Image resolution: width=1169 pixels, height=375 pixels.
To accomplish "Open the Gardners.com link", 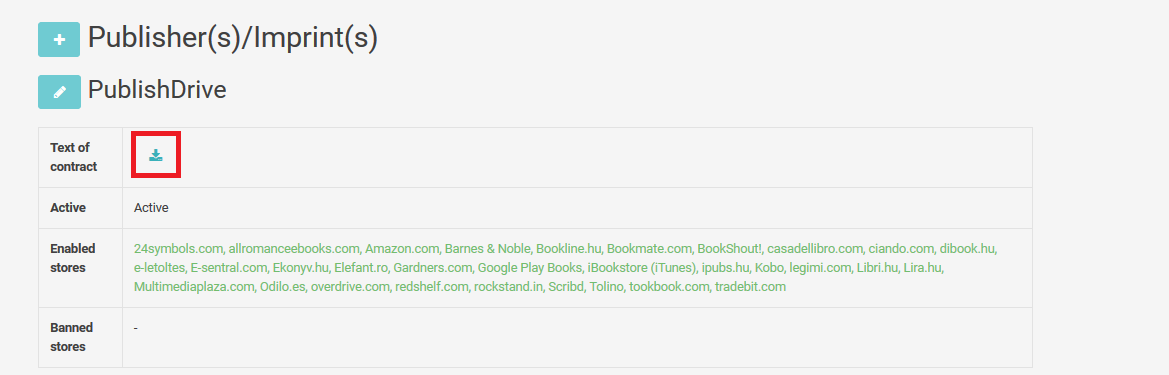I will point(432,268).
